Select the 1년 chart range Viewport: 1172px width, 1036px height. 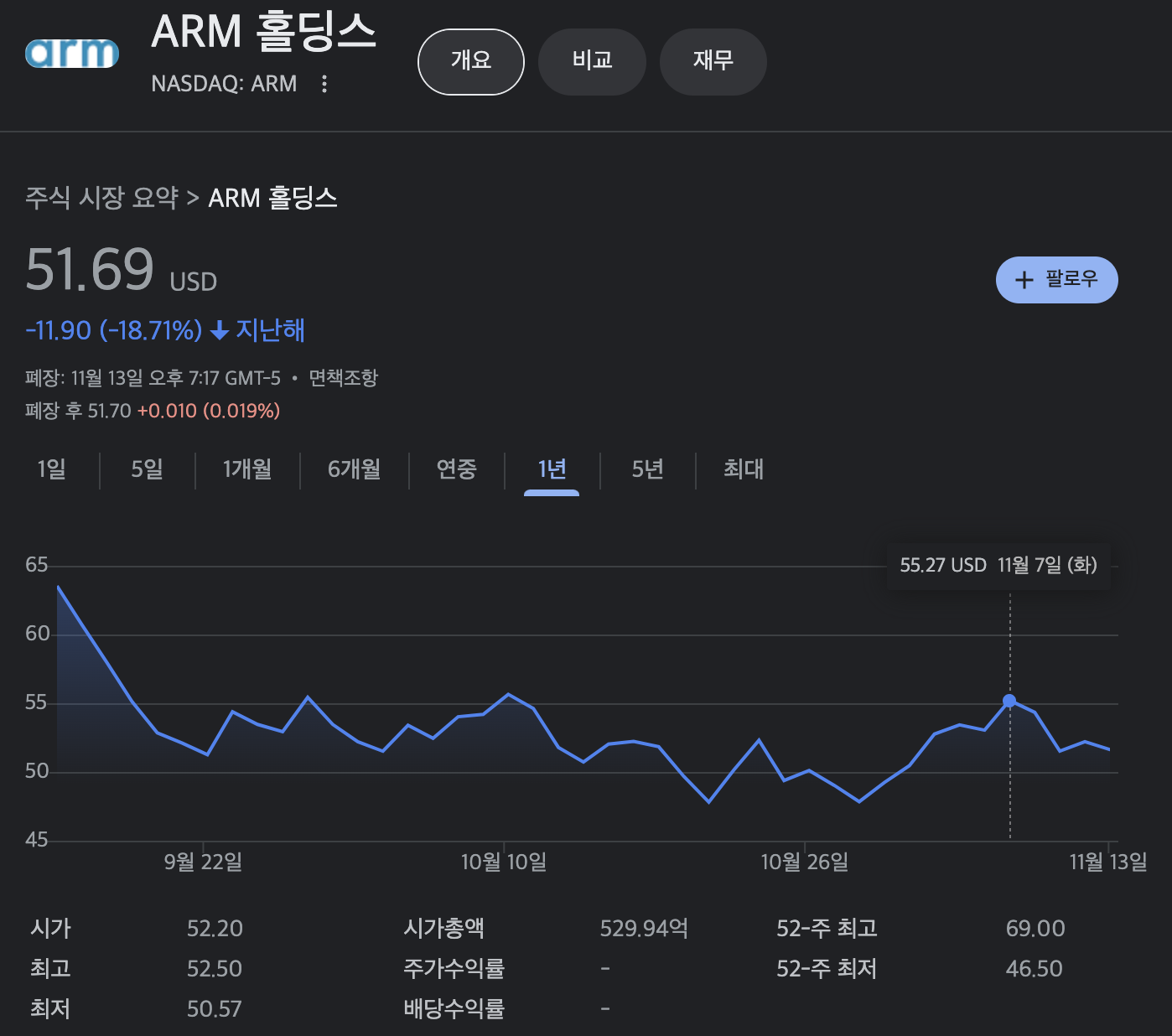552,469
